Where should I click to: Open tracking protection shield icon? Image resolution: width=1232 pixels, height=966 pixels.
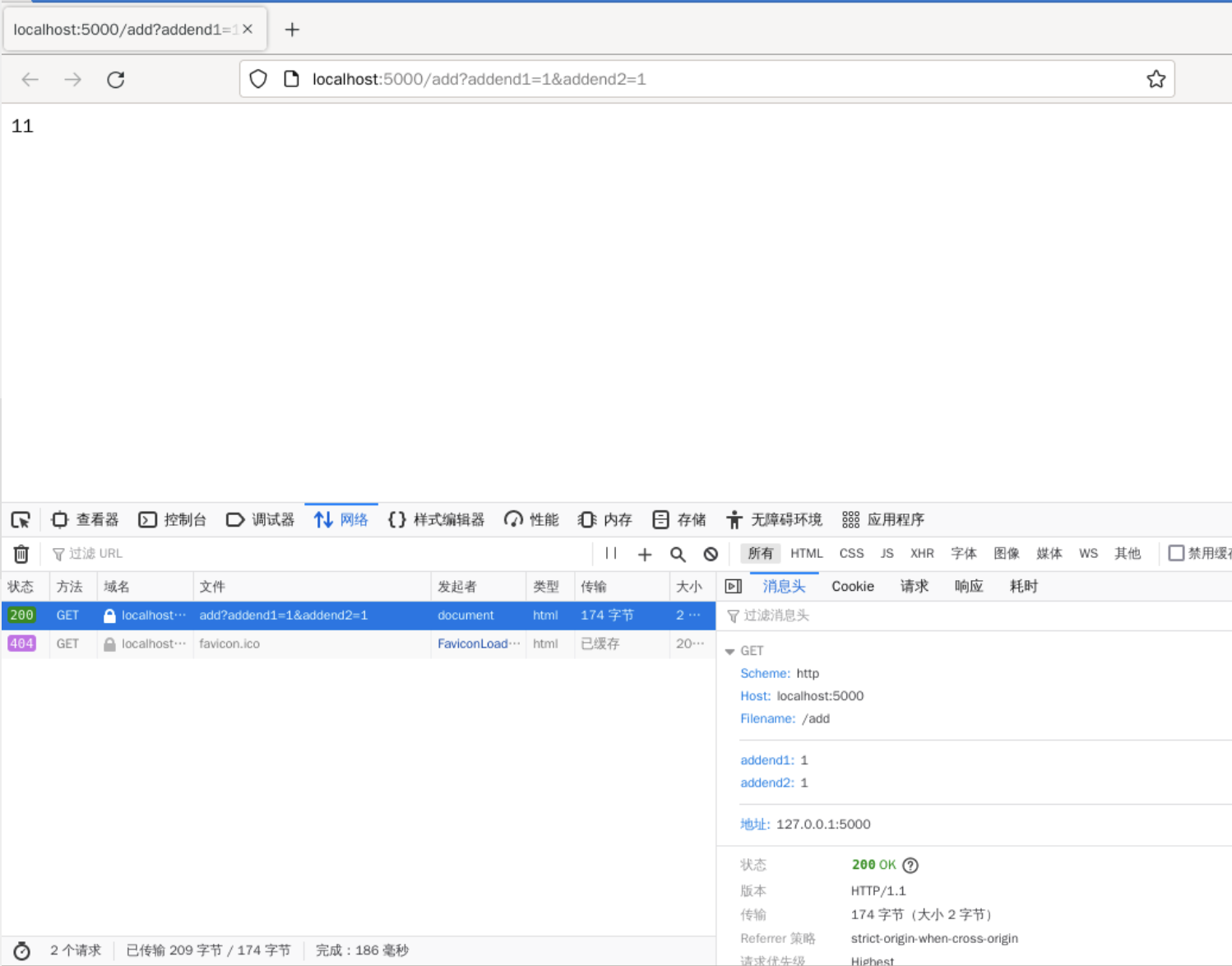coord(258,79)
